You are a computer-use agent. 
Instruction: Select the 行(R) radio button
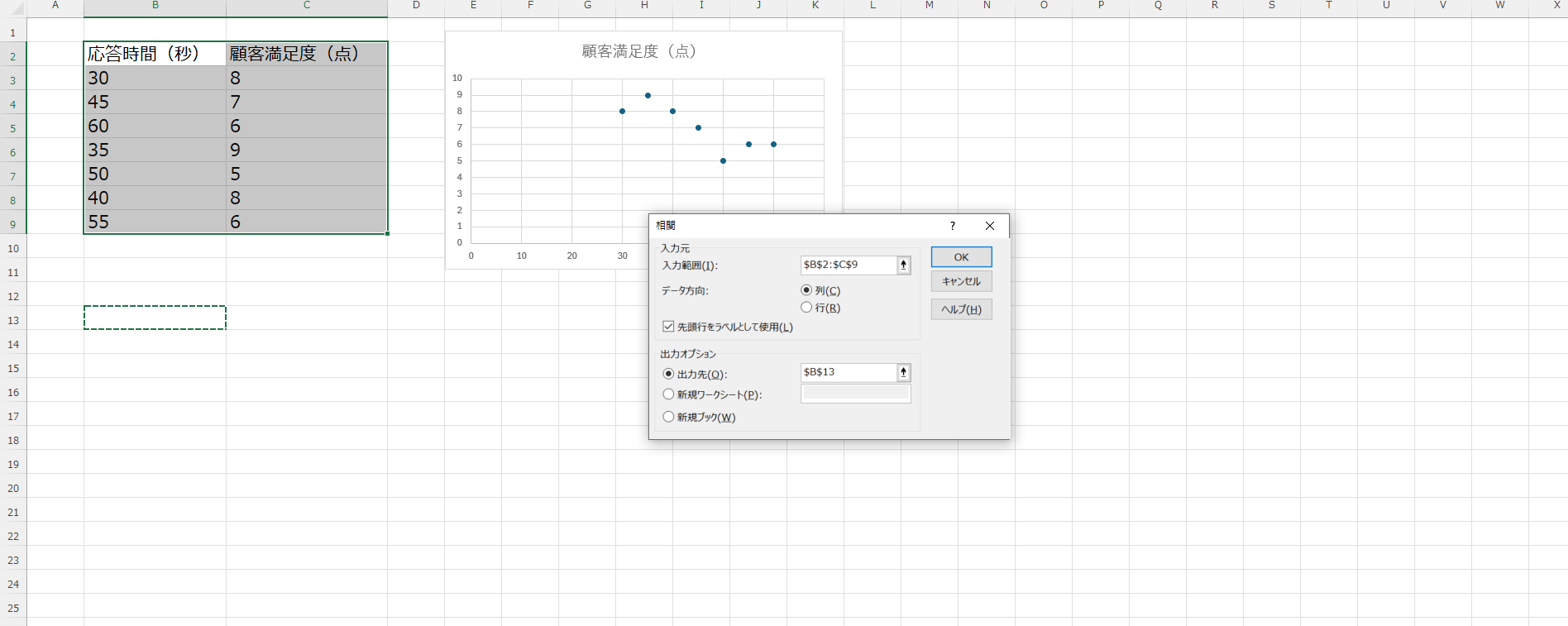[806, 308]
